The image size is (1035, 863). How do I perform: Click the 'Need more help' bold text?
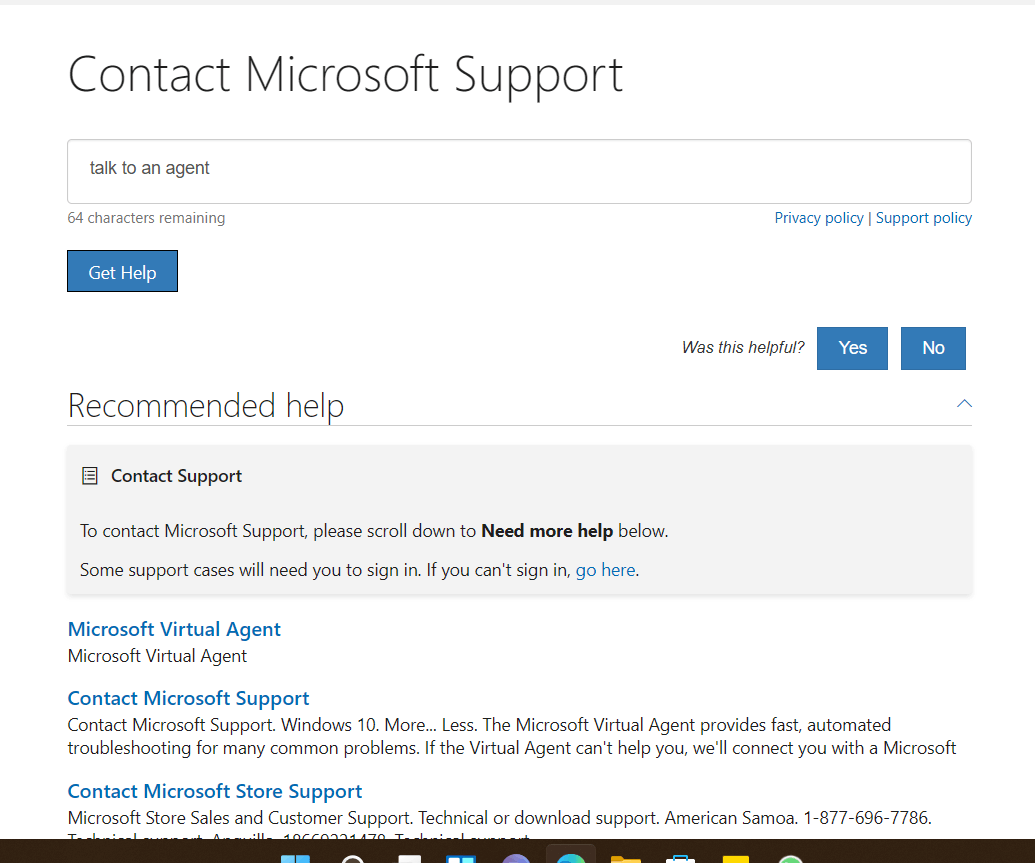[x=547, y=531]
